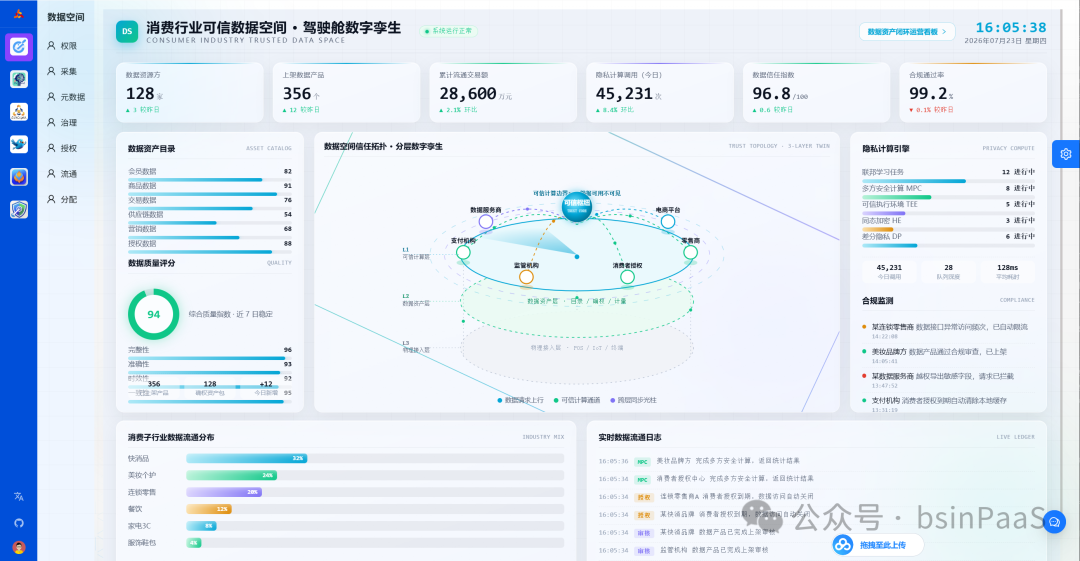
Task: Click the 美妆品牌方 compliance entry
Action: tap(948, 356)
